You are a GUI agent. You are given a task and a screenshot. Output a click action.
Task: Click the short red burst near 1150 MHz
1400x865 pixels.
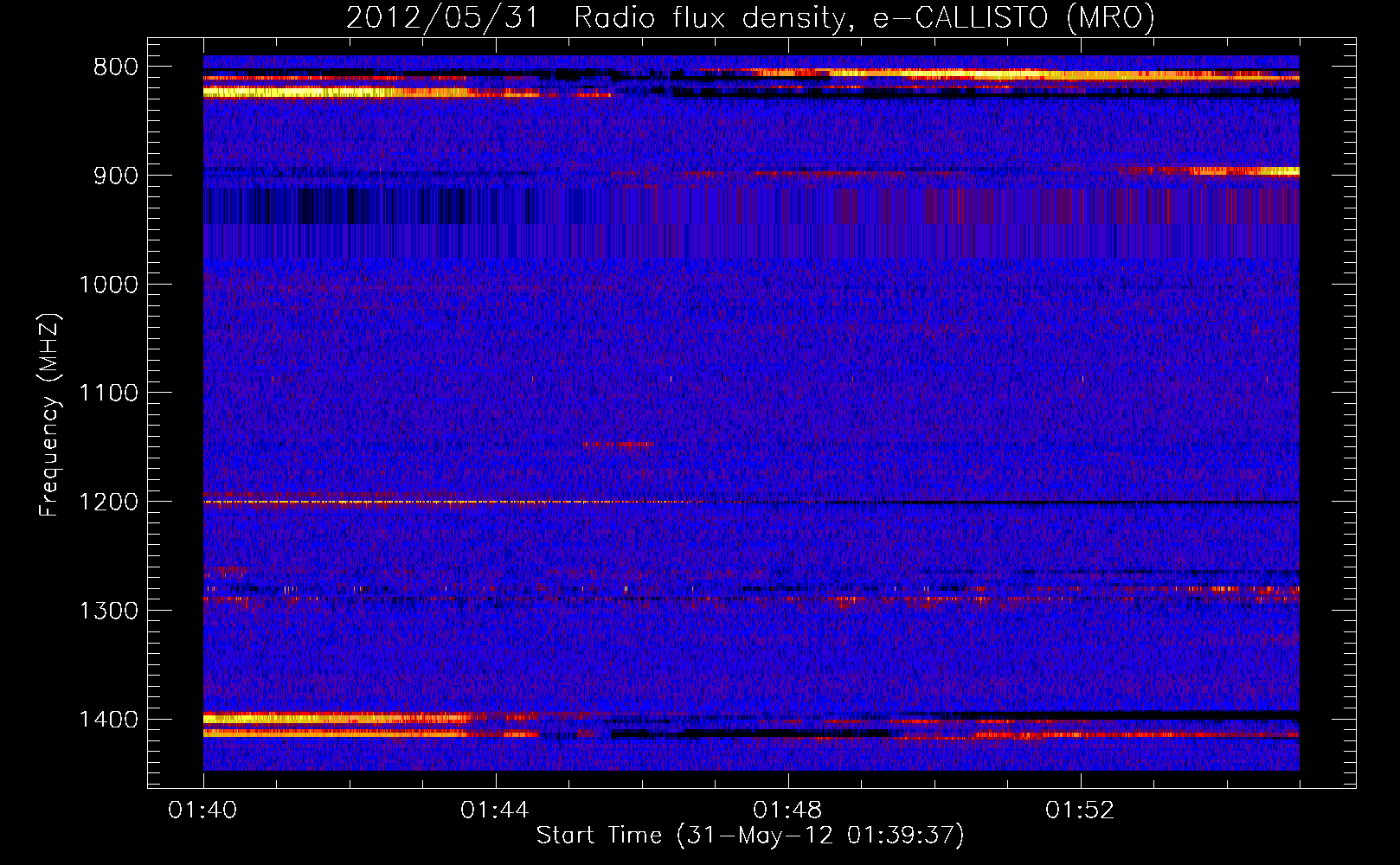[618, 445]
